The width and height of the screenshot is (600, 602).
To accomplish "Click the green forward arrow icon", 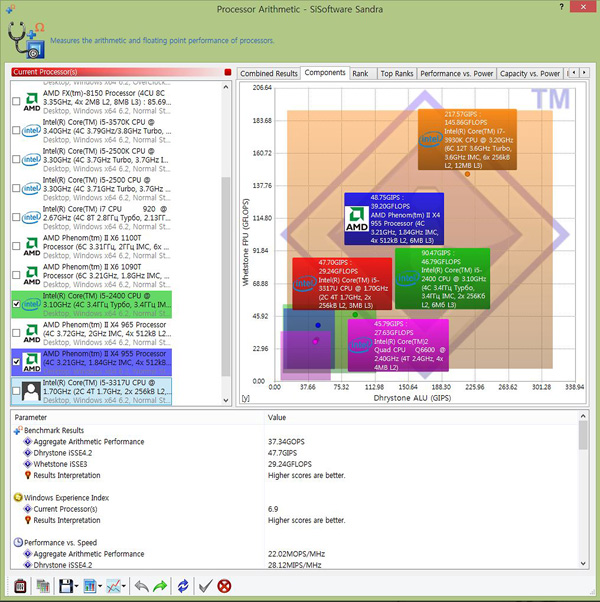I will click(x=160, y=586).
